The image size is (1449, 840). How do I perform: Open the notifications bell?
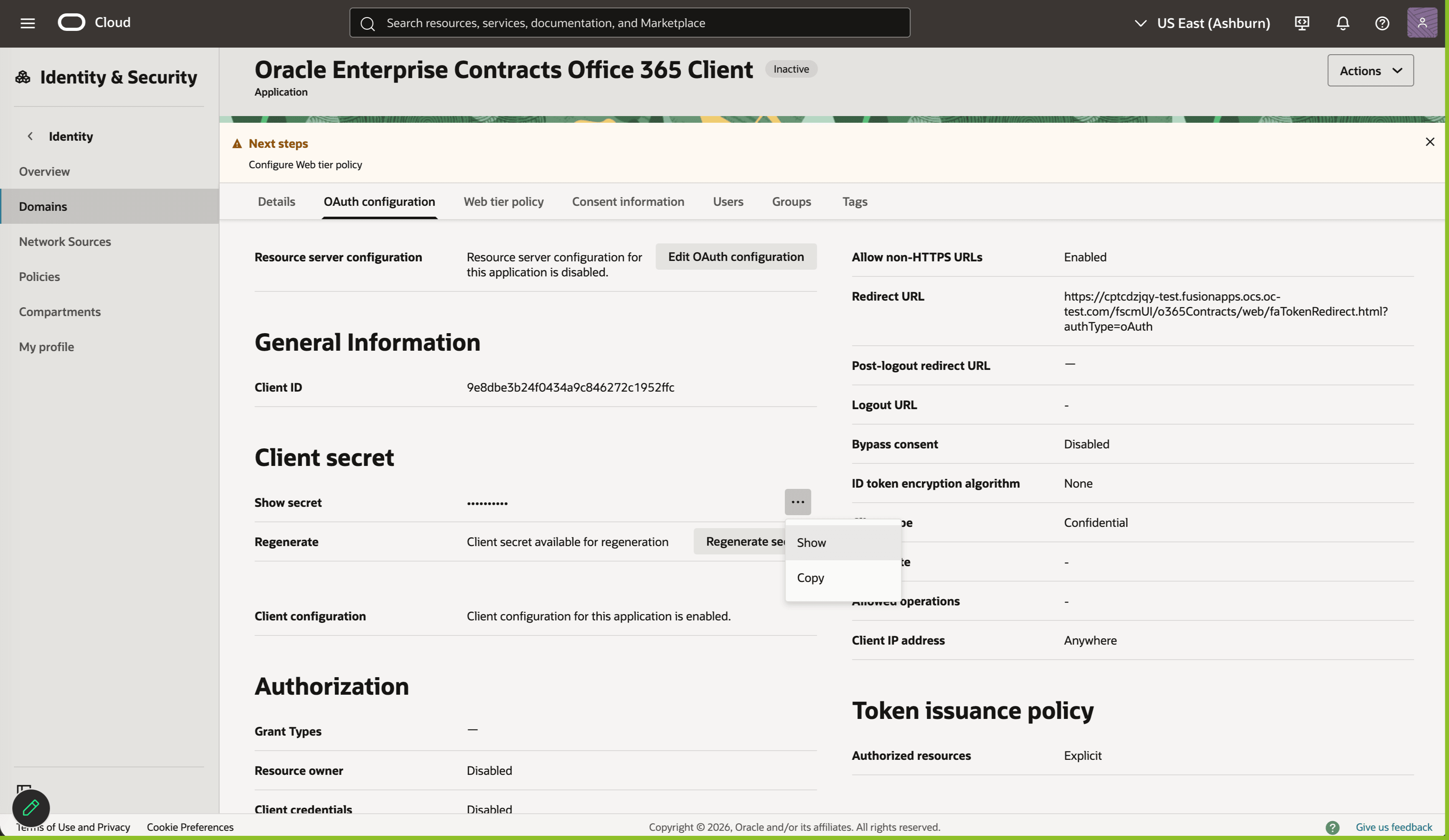tap(1342, 23)
